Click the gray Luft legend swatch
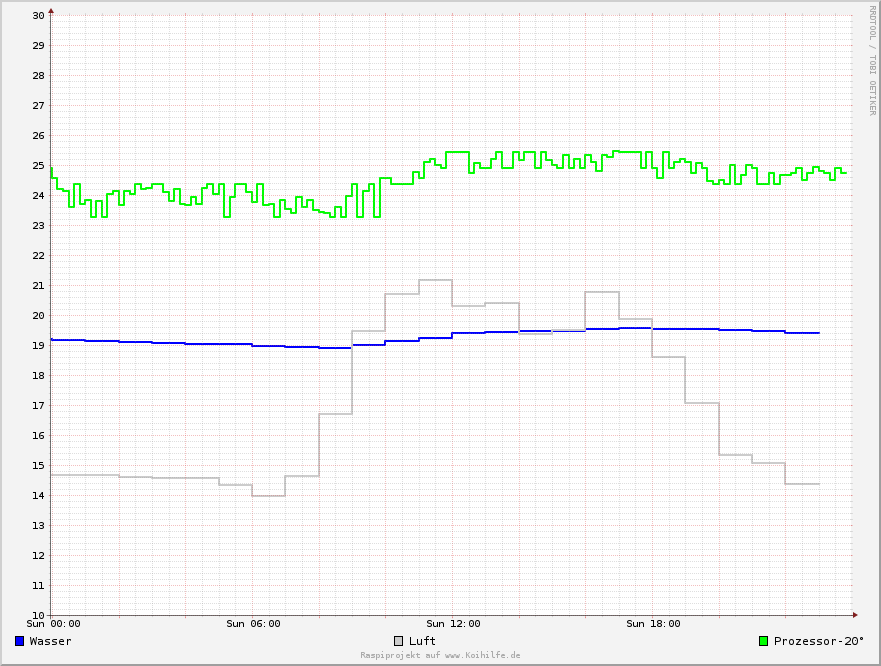 399,641
